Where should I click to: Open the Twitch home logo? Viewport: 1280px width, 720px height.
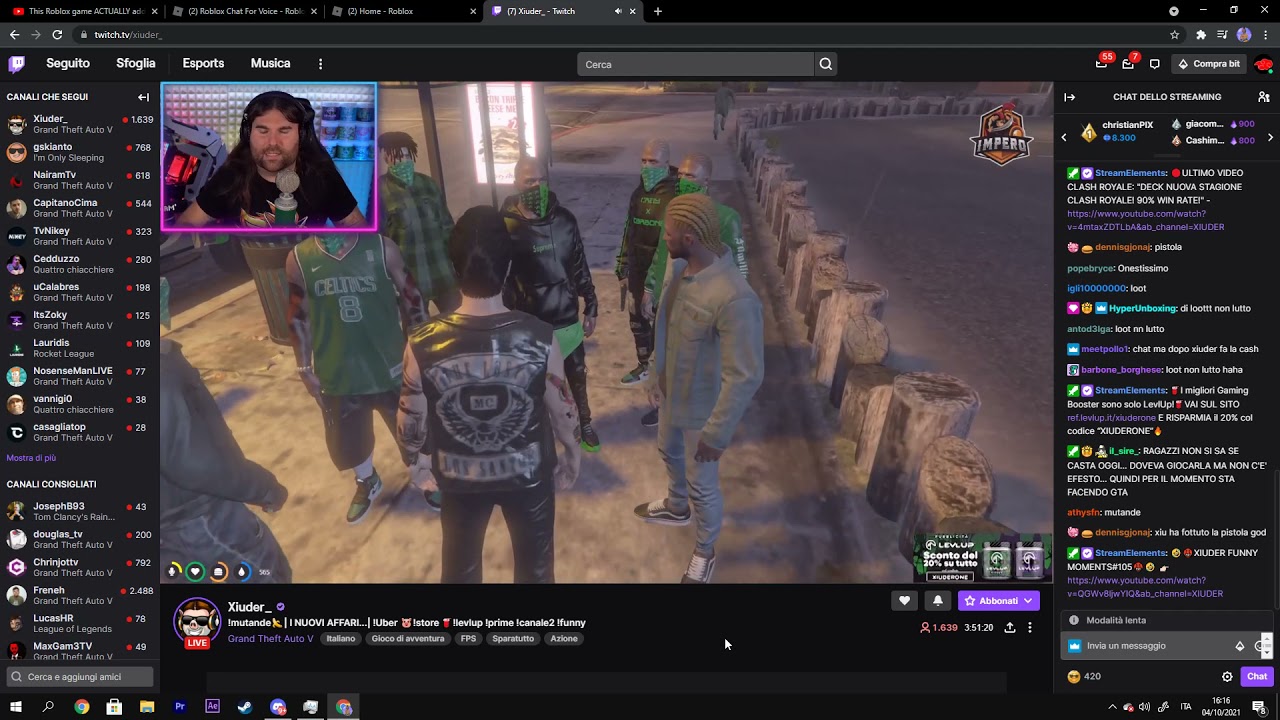[x=16, y=64]
